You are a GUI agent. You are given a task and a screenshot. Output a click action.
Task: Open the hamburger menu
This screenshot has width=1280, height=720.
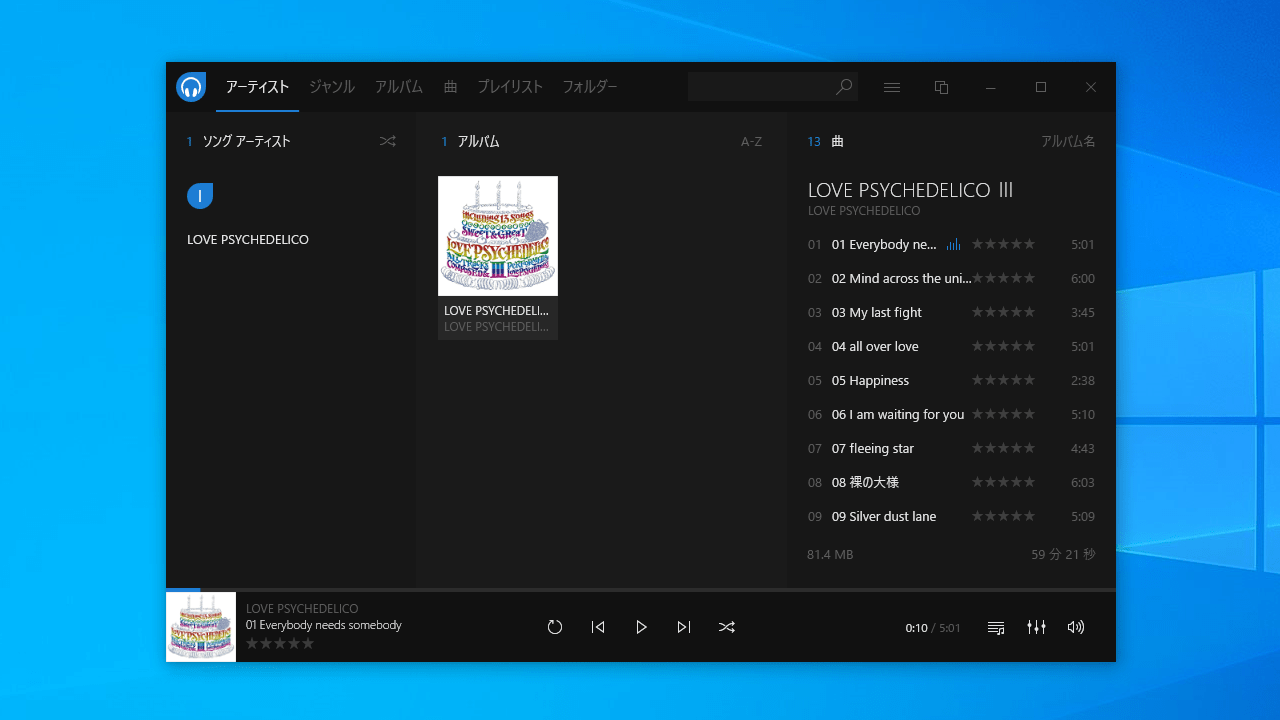pos(892,87)
